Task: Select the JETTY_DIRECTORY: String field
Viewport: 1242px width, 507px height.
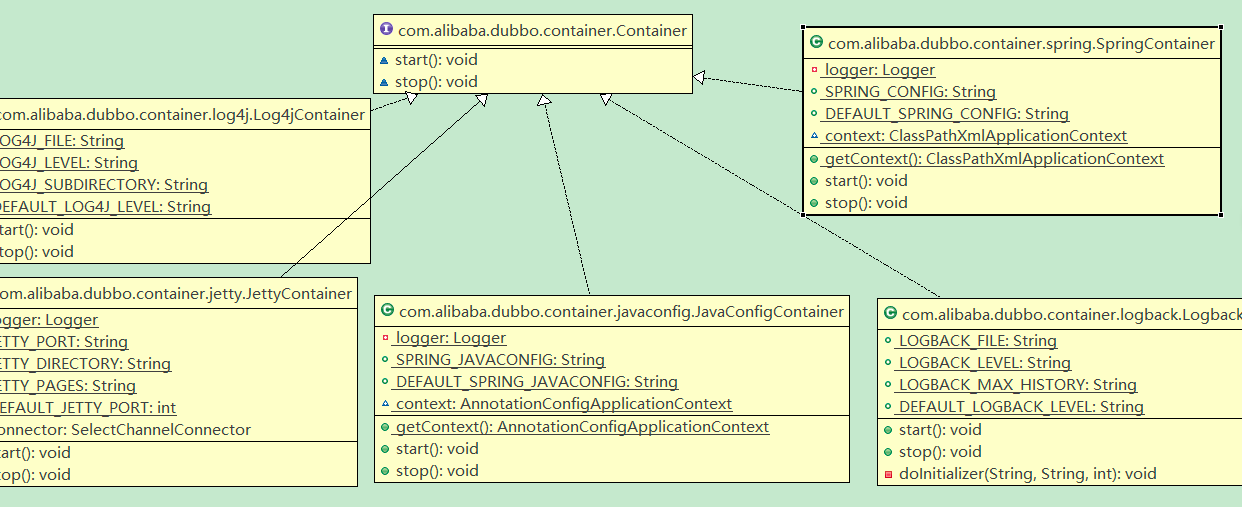Action: point(85,364)
